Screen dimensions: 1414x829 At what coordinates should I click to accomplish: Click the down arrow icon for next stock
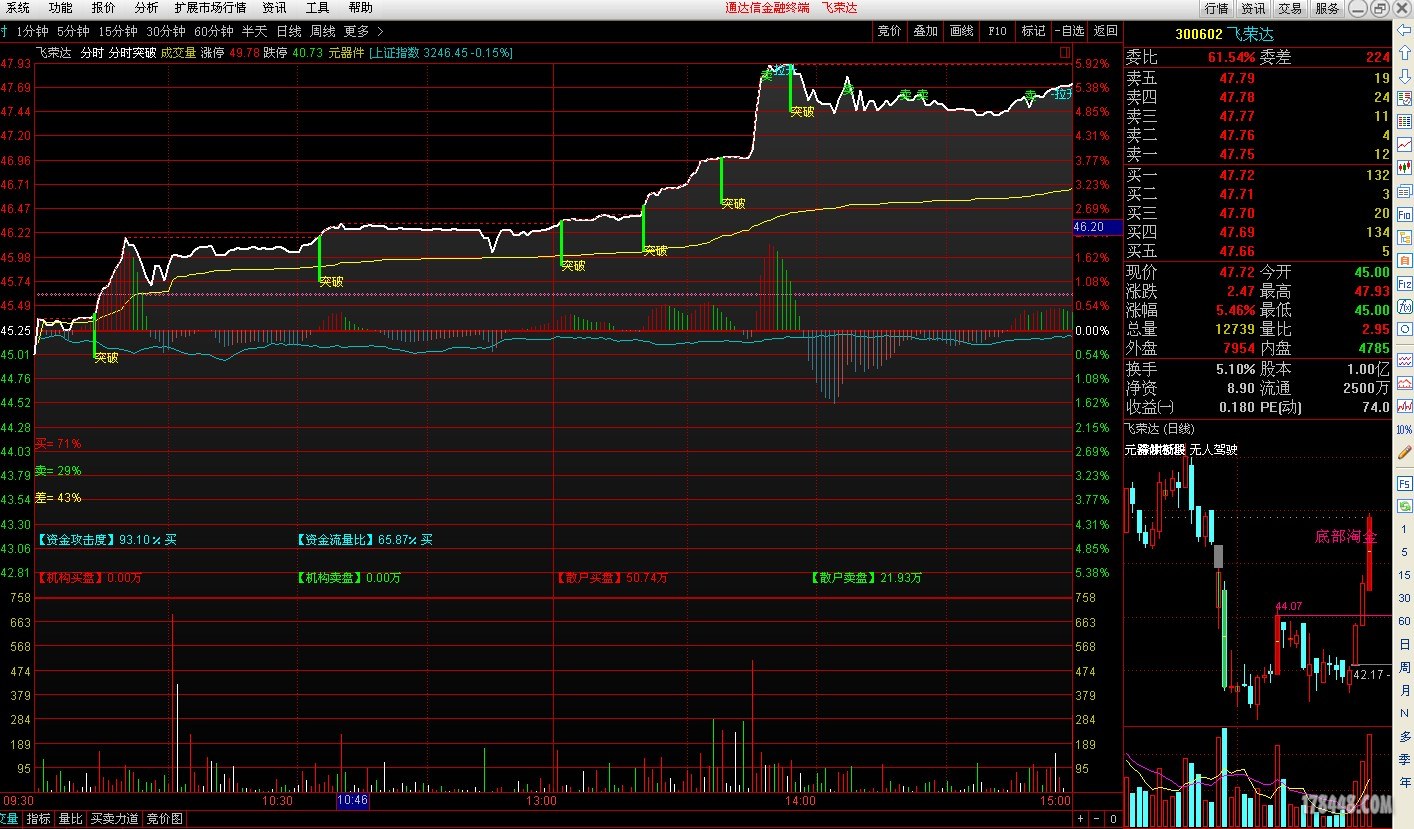coord(1403,76)
